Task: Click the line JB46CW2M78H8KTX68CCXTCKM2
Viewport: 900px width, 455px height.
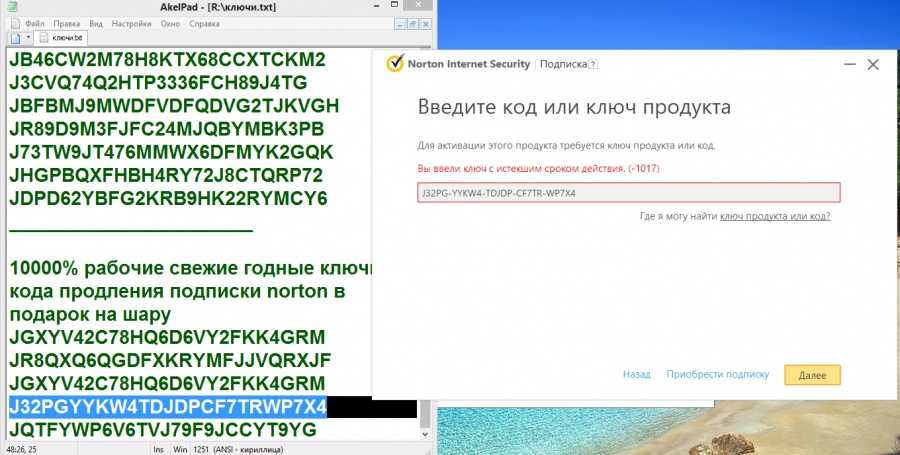Action: (167, 60)
